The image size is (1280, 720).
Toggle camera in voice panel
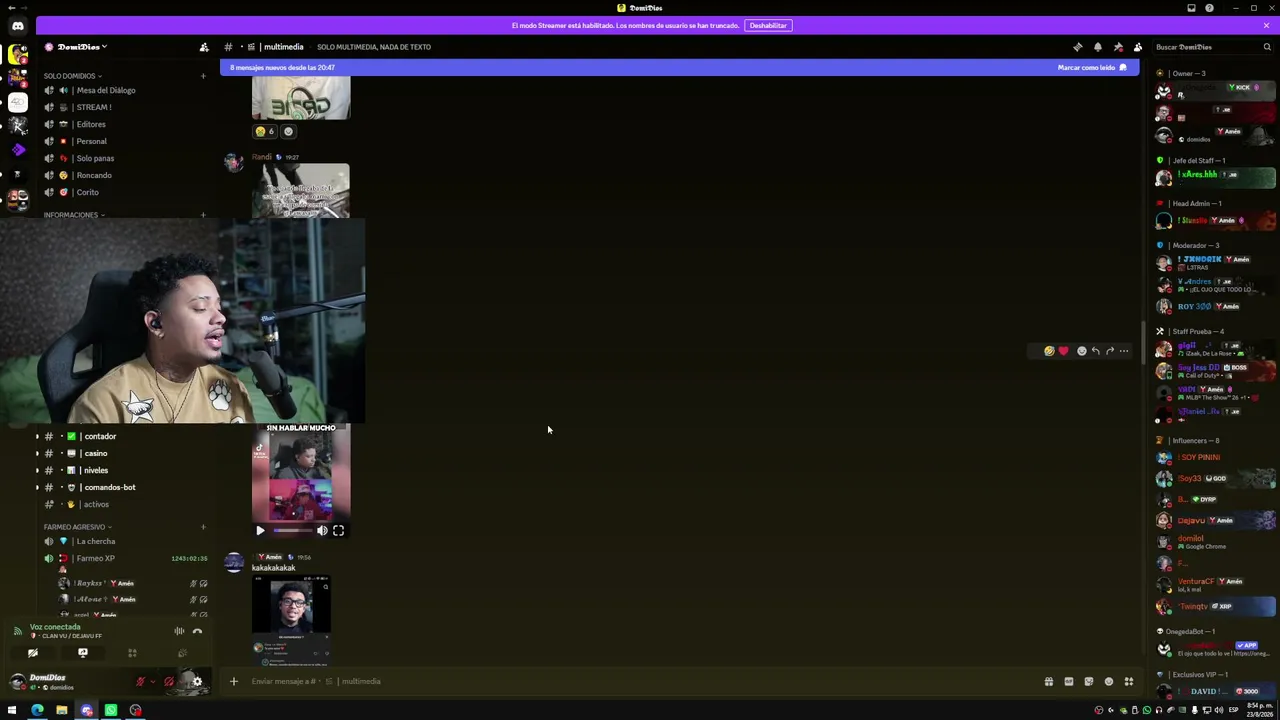coord(33,653)
